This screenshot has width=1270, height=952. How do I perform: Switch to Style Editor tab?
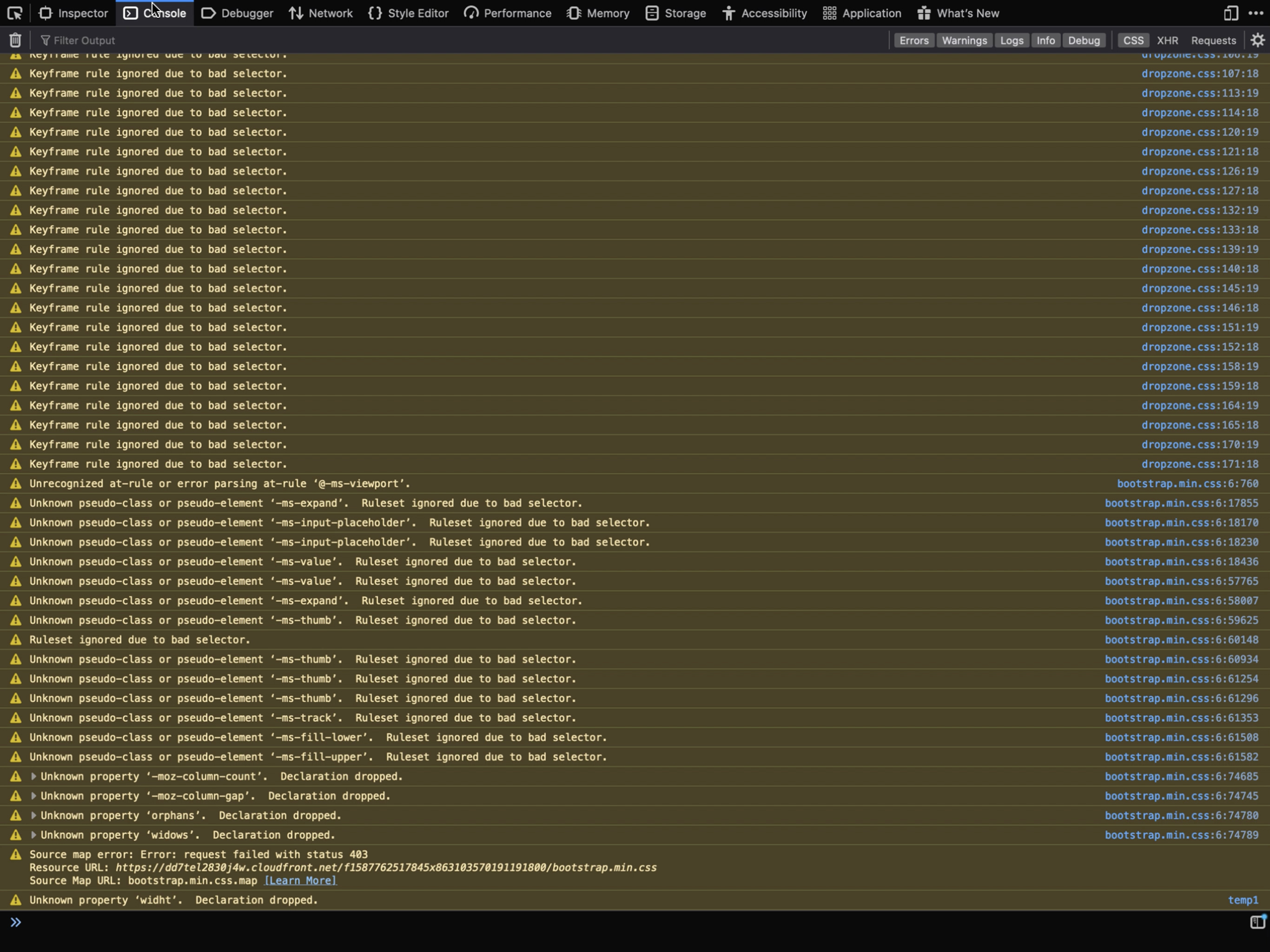tap(408, 13)
